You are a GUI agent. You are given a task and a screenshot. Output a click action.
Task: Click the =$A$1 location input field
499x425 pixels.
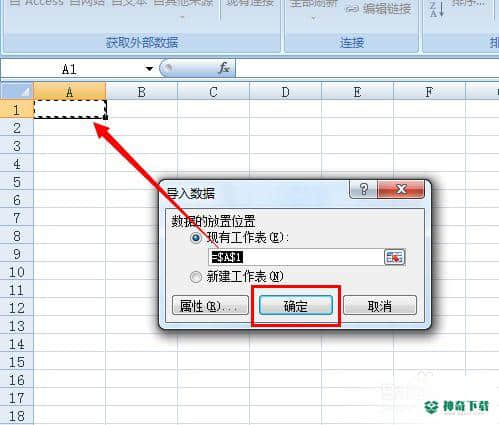[x=296, y=257]
